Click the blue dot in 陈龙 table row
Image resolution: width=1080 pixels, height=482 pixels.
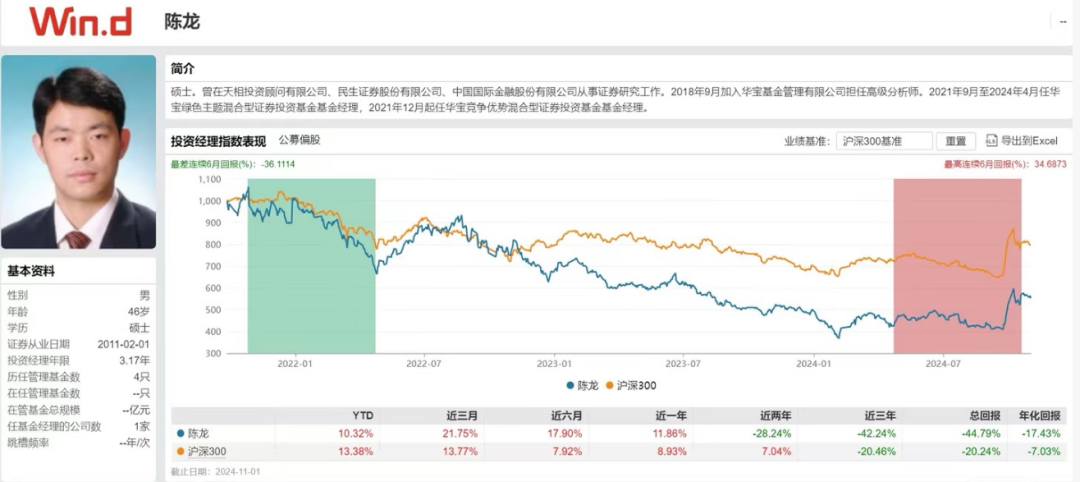pyautogui.click(x=180, y=433)
